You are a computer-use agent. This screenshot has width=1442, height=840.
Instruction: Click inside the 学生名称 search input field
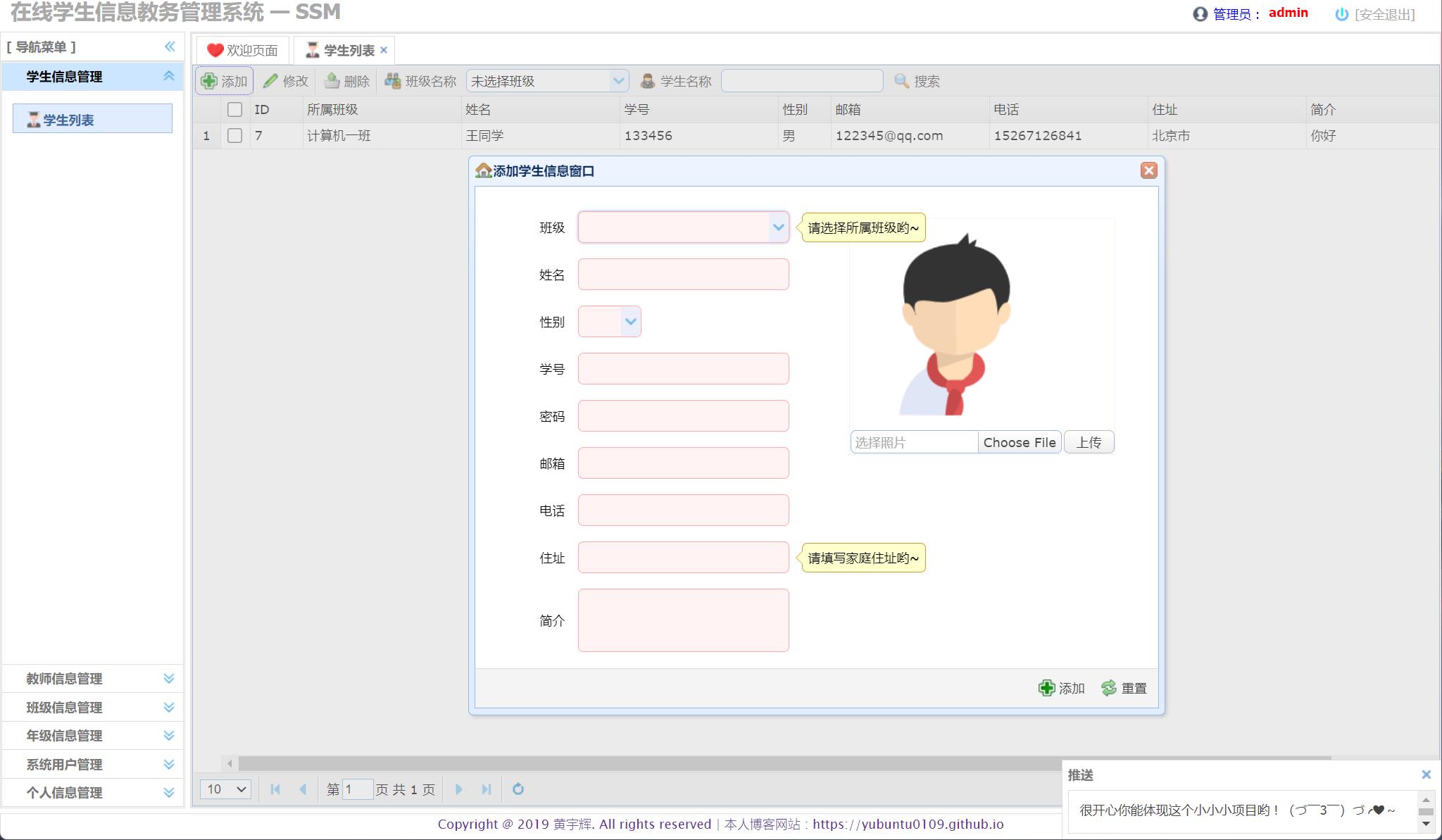802,80
